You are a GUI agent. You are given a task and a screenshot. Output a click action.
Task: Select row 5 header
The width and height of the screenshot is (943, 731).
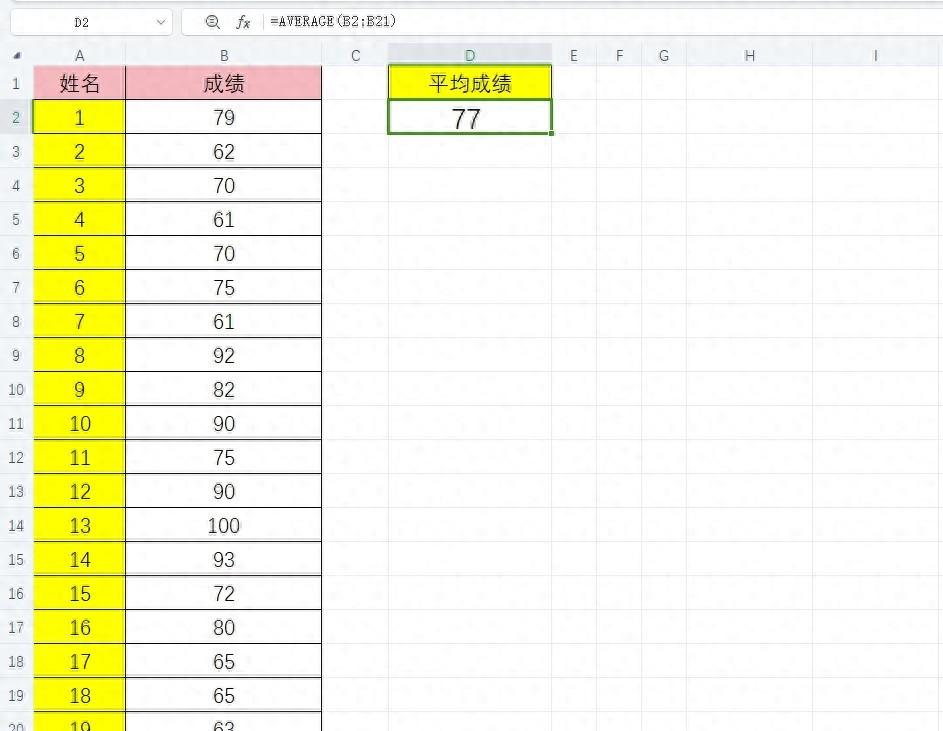16,219
